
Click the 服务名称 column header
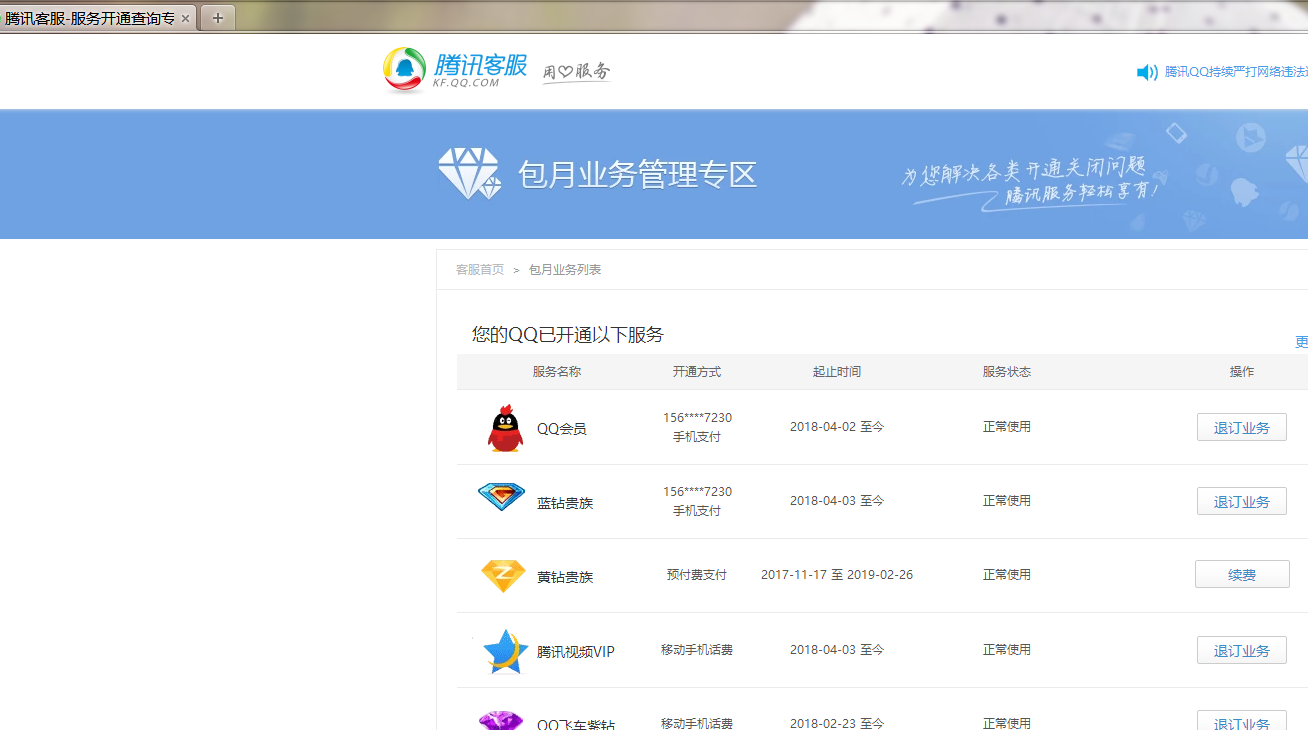(x=557, y=372)
